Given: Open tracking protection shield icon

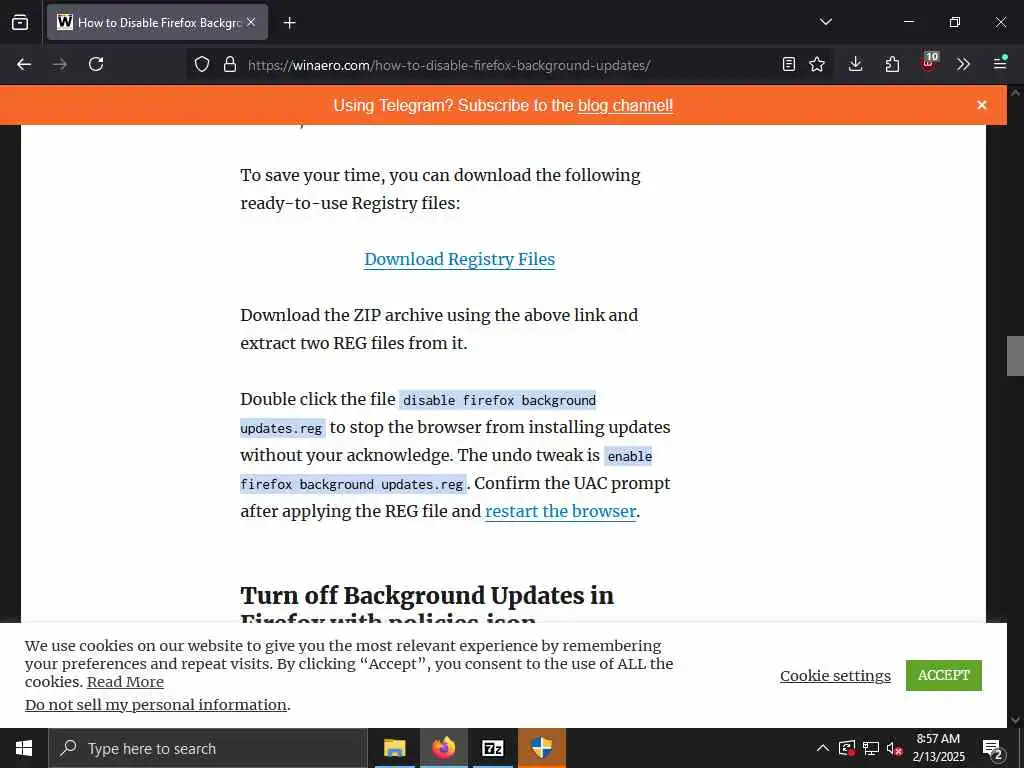Looking at the screenshot, I should [x=202, y=64].
